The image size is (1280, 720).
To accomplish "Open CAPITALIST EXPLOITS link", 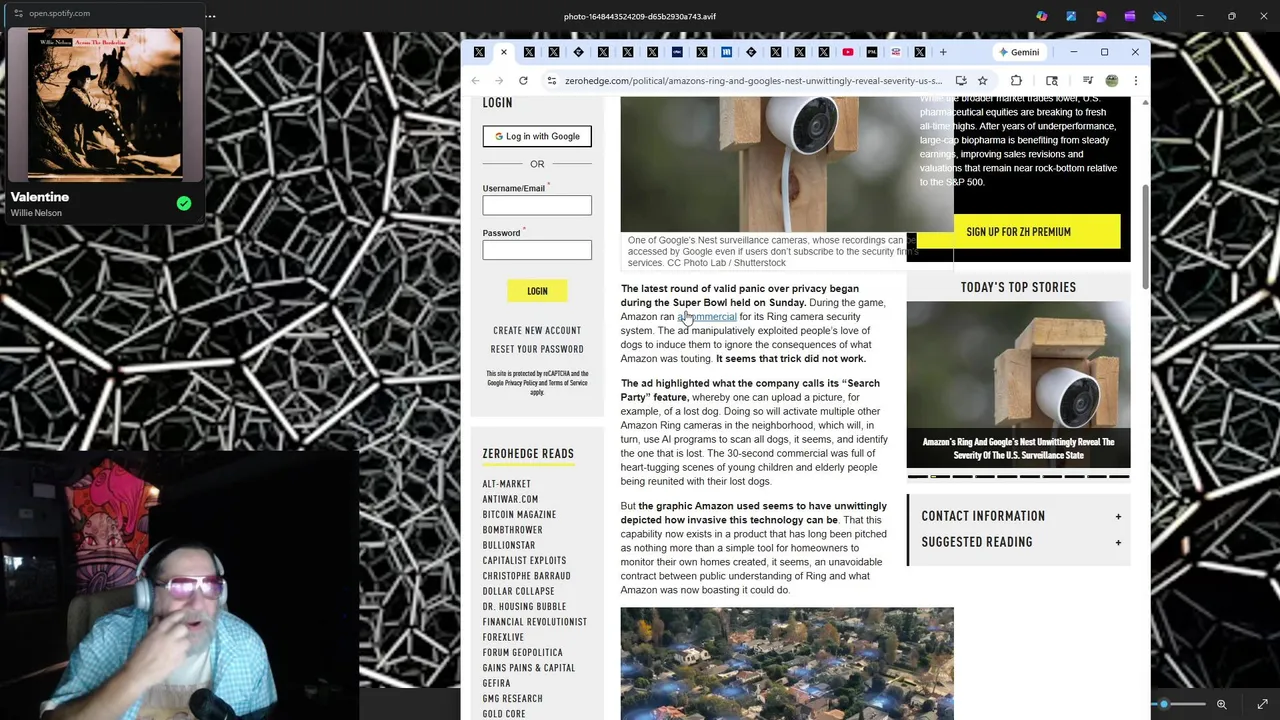I will coord(524,561).
